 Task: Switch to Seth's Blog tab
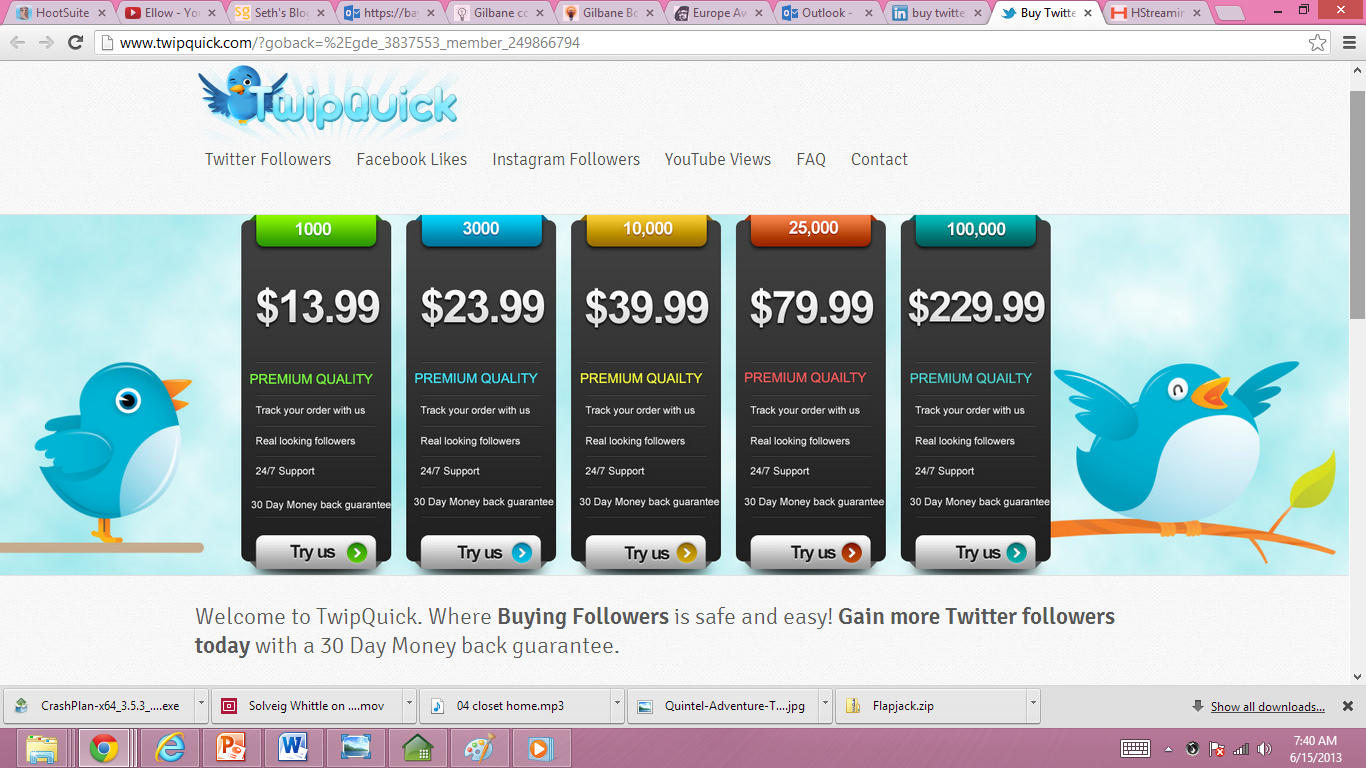tap(280, 14)
